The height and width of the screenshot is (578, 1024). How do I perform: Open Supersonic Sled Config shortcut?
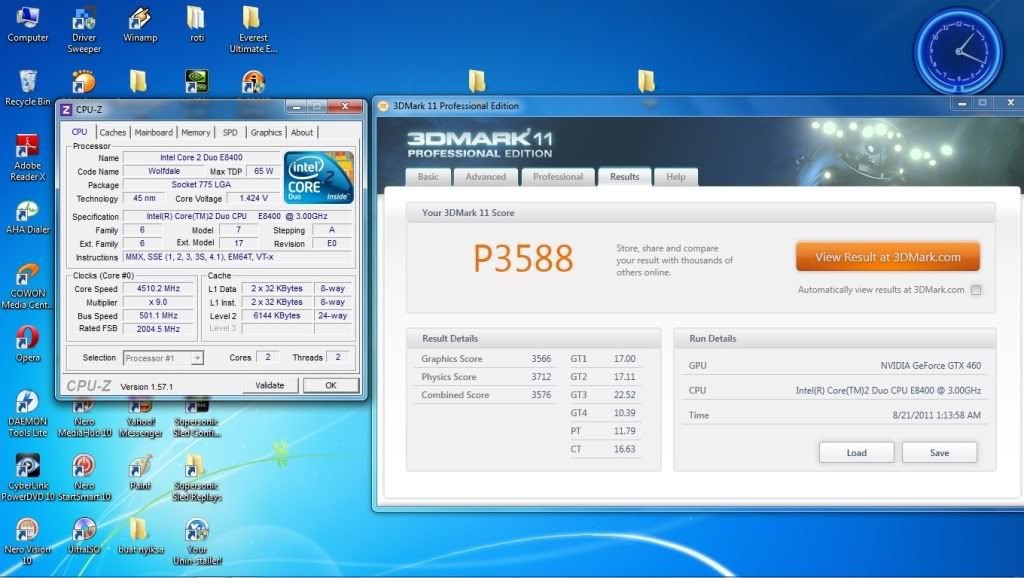click(x=196, y=418)
